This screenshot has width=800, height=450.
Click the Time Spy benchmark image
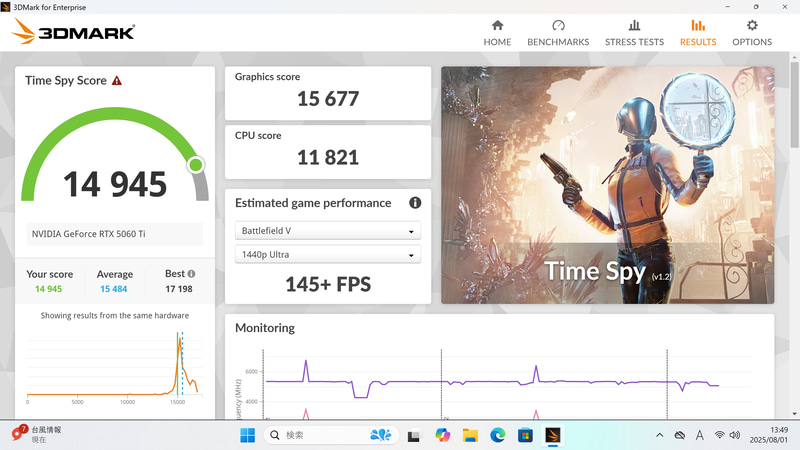click(607, 185)
